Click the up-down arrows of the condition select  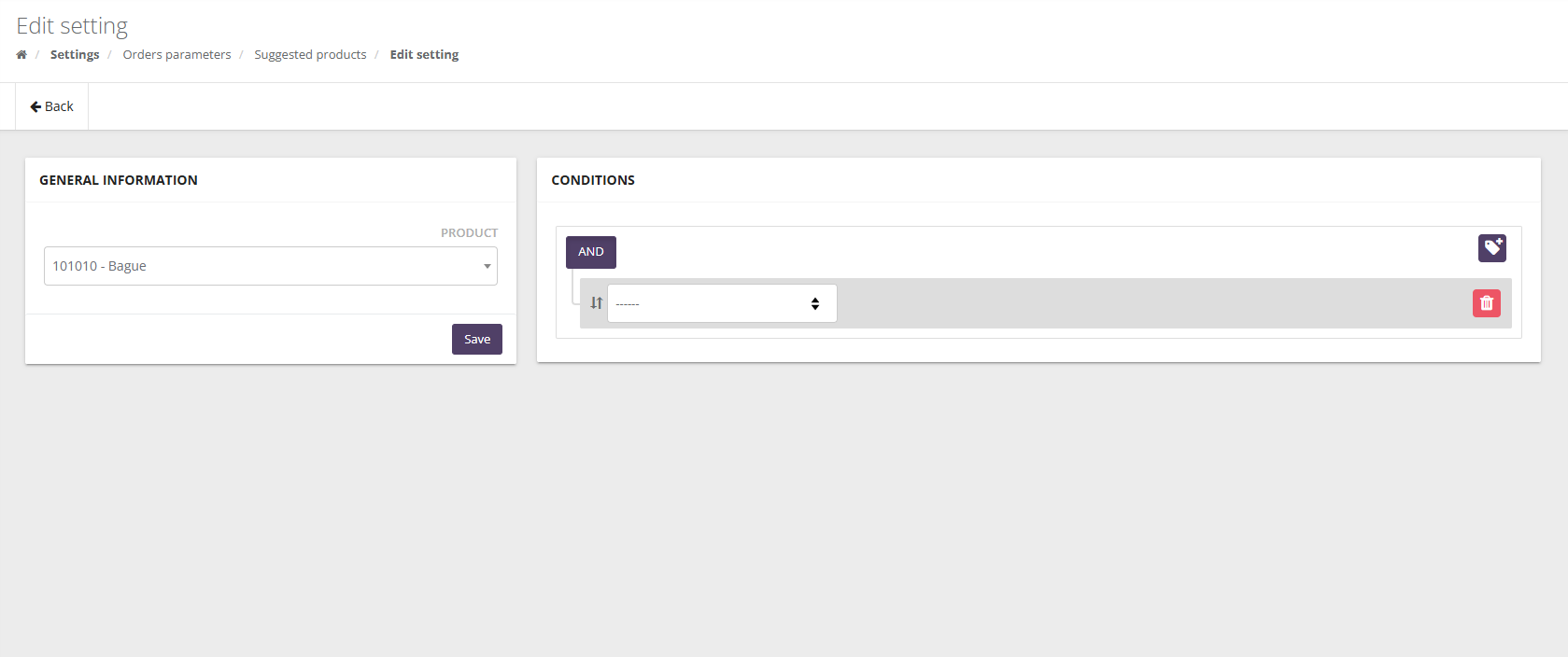815,303
